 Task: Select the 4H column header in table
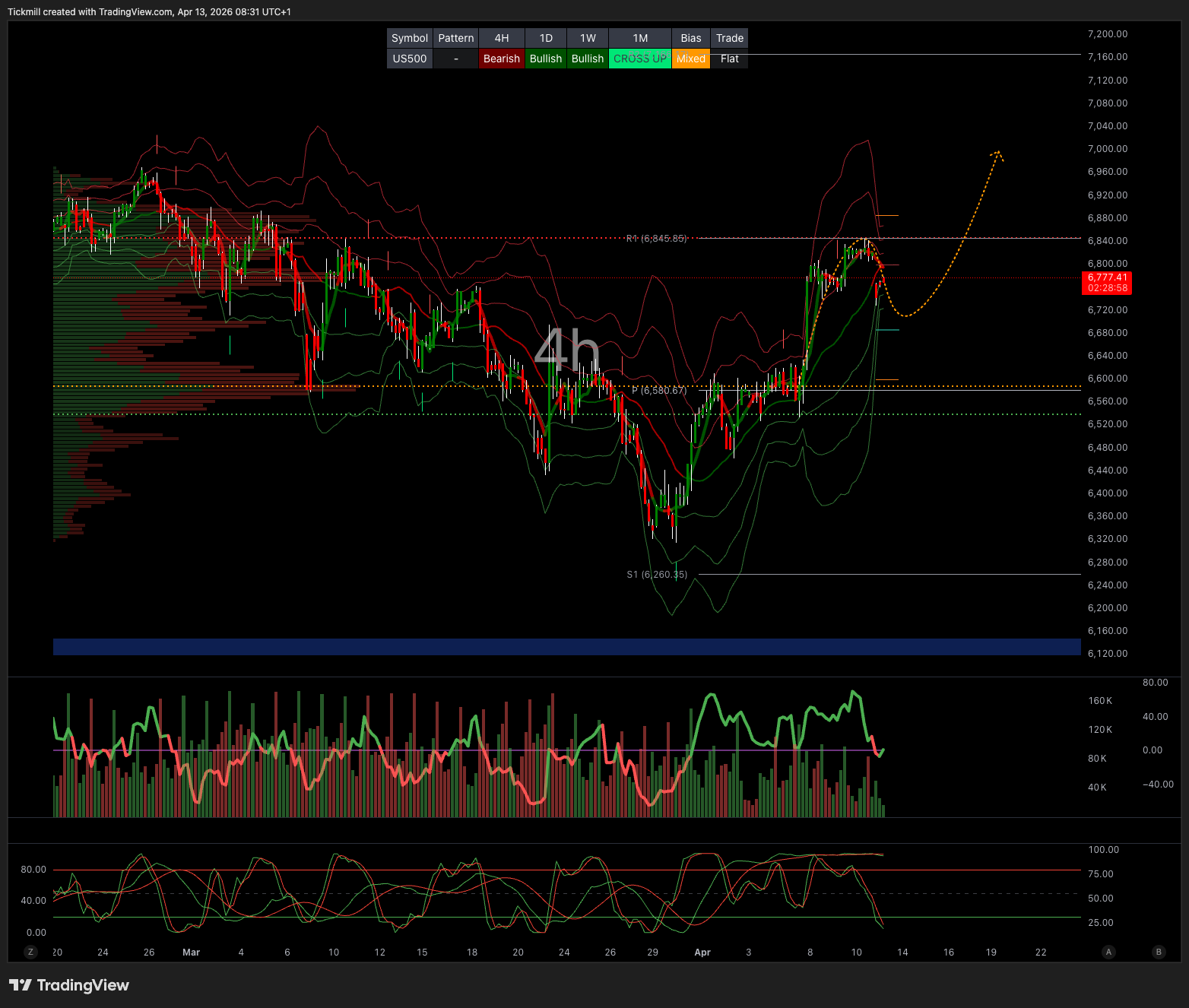[502, 38]
